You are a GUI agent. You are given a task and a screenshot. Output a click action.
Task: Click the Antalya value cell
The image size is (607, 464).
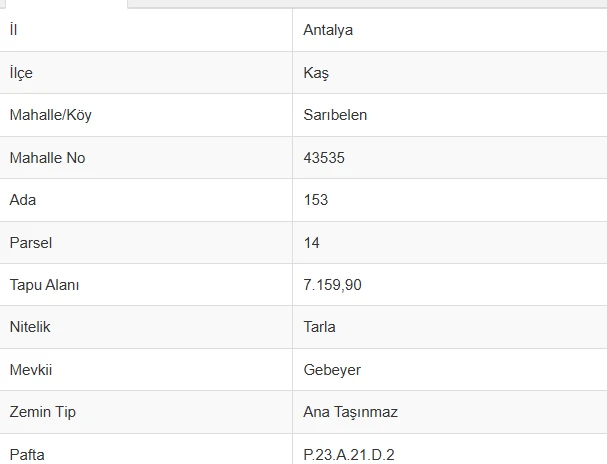[328, 30]
